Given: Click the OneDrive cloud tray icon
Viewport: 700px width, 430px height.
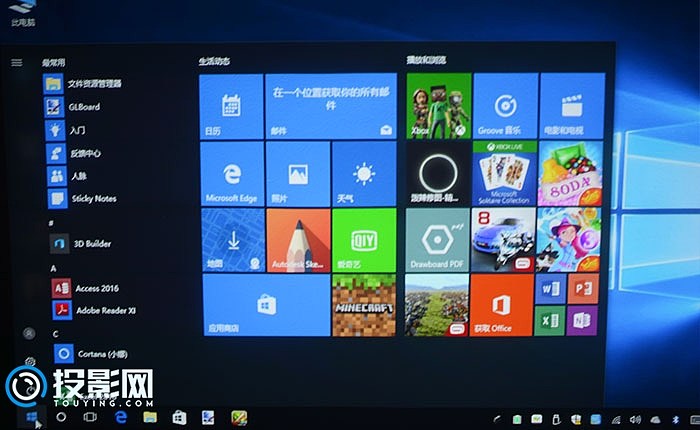Looking at the screenshot, I should (655, 419).
